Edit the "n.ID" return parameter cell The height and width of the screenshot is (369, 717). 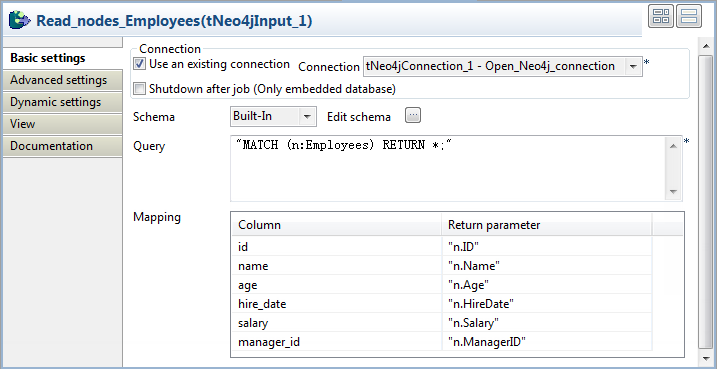tap(547, 247)
